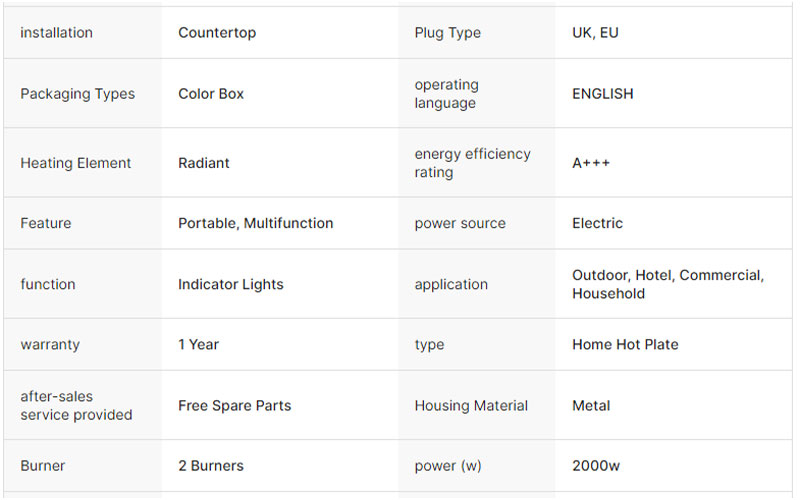This screenshot has height=500, width=800.
Task: Click the 'Countertop' installation value
Action: 217,33
